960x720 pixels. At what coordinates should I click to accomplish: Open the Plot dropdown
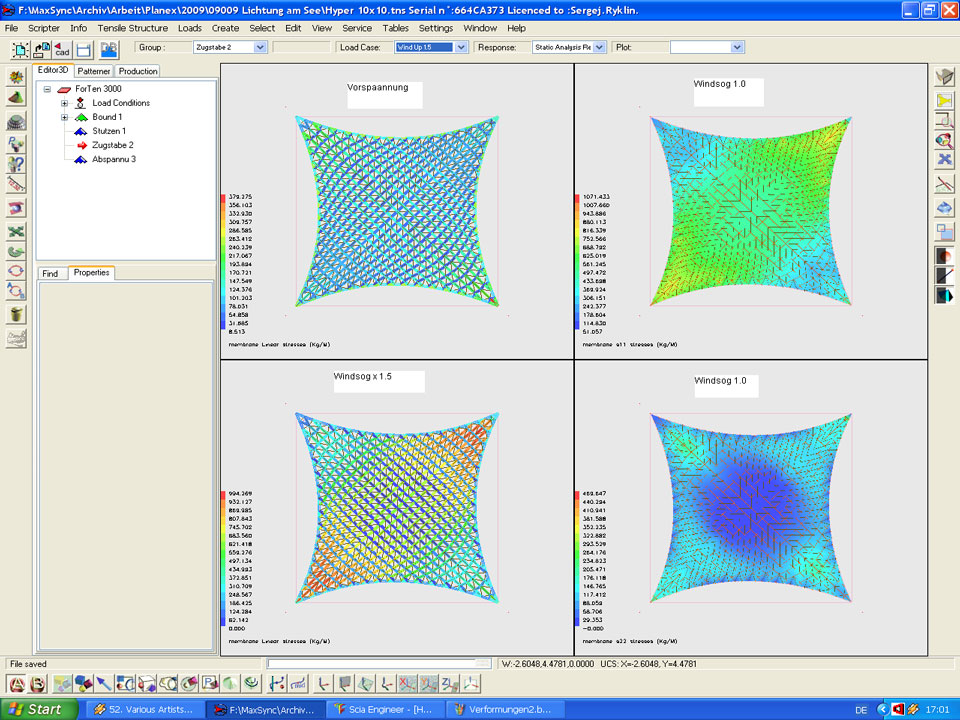(737, 47)
